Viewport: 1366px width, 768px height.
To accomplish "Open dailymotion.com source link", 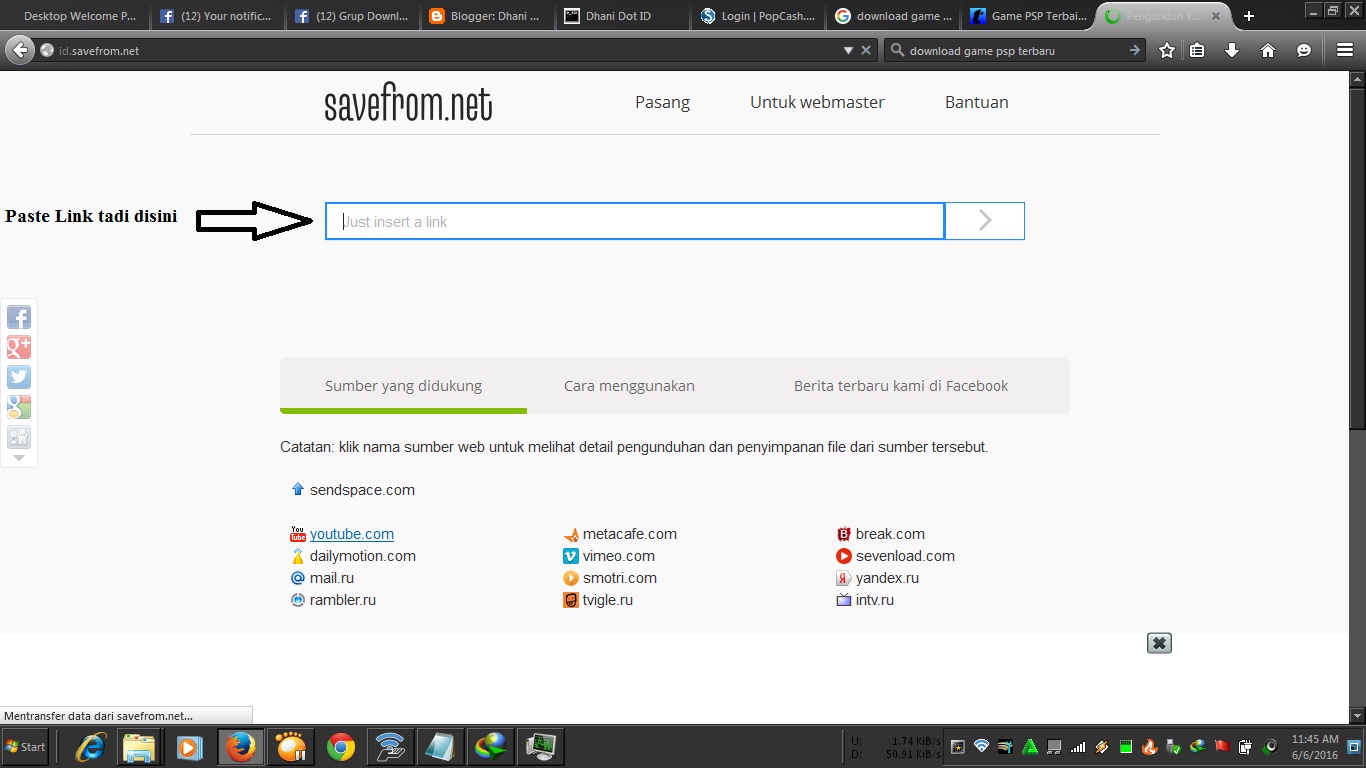I will pyautogui.click(x=363, y=556).
